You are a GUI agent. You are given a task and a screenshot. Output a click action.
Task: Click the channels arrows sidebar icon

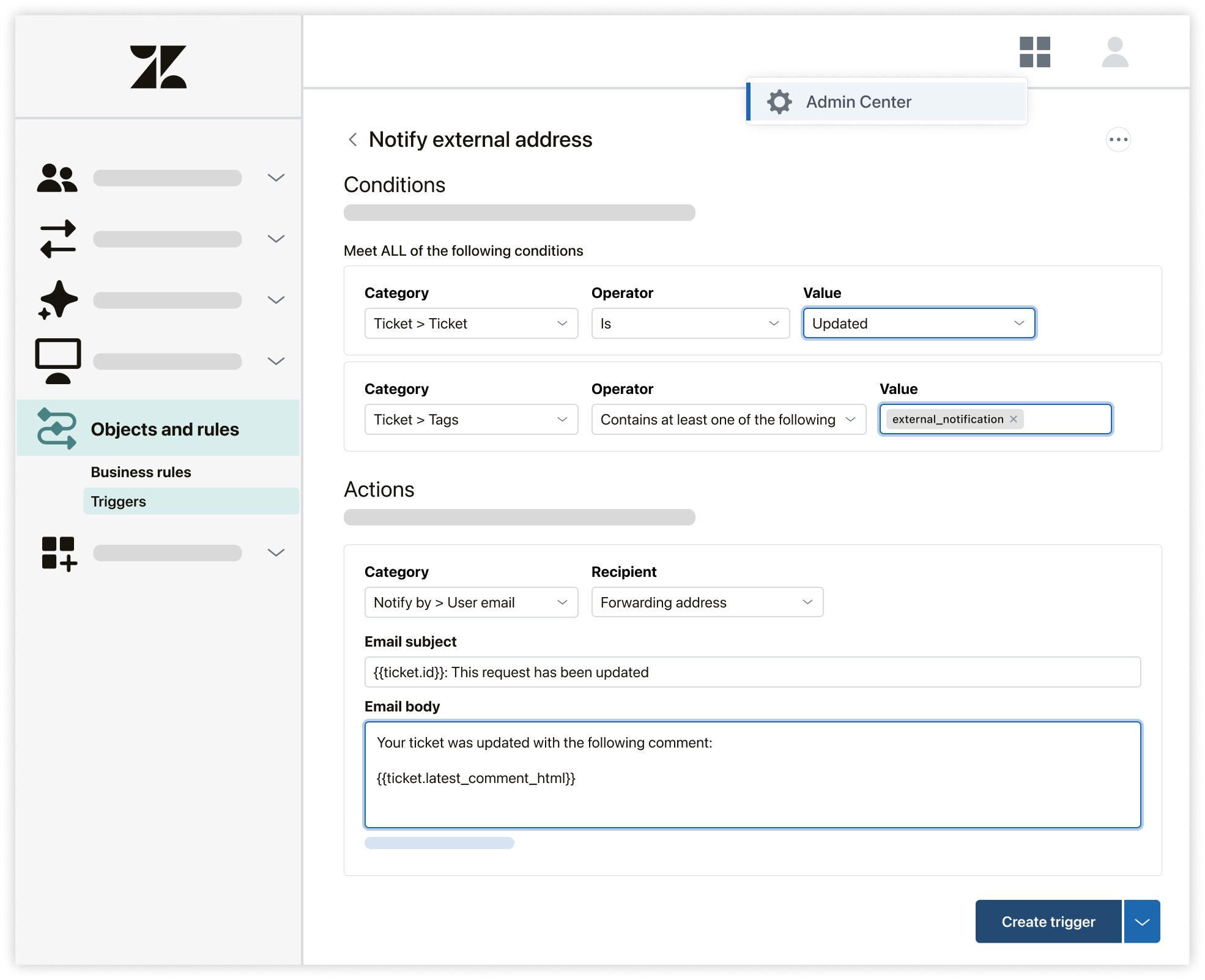tap(57, 239)
